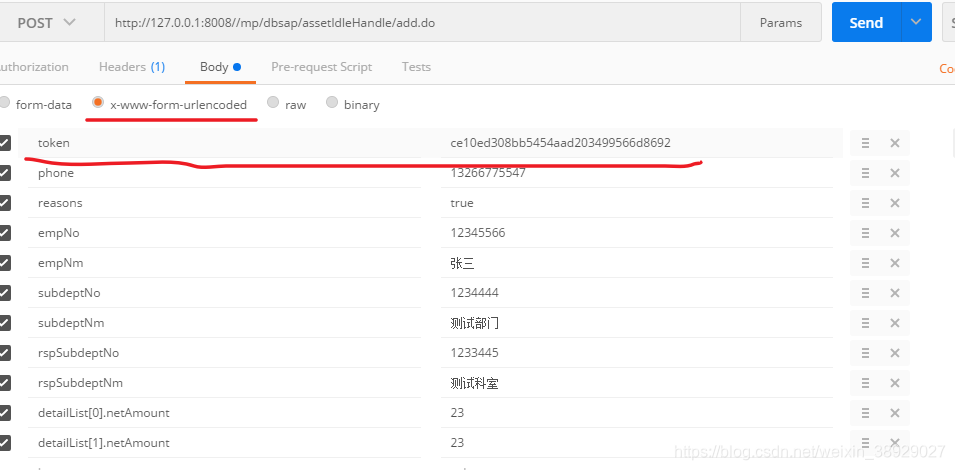Select the form-data radio option
Viewport: 955px width, 470px height.
[4, 103]
